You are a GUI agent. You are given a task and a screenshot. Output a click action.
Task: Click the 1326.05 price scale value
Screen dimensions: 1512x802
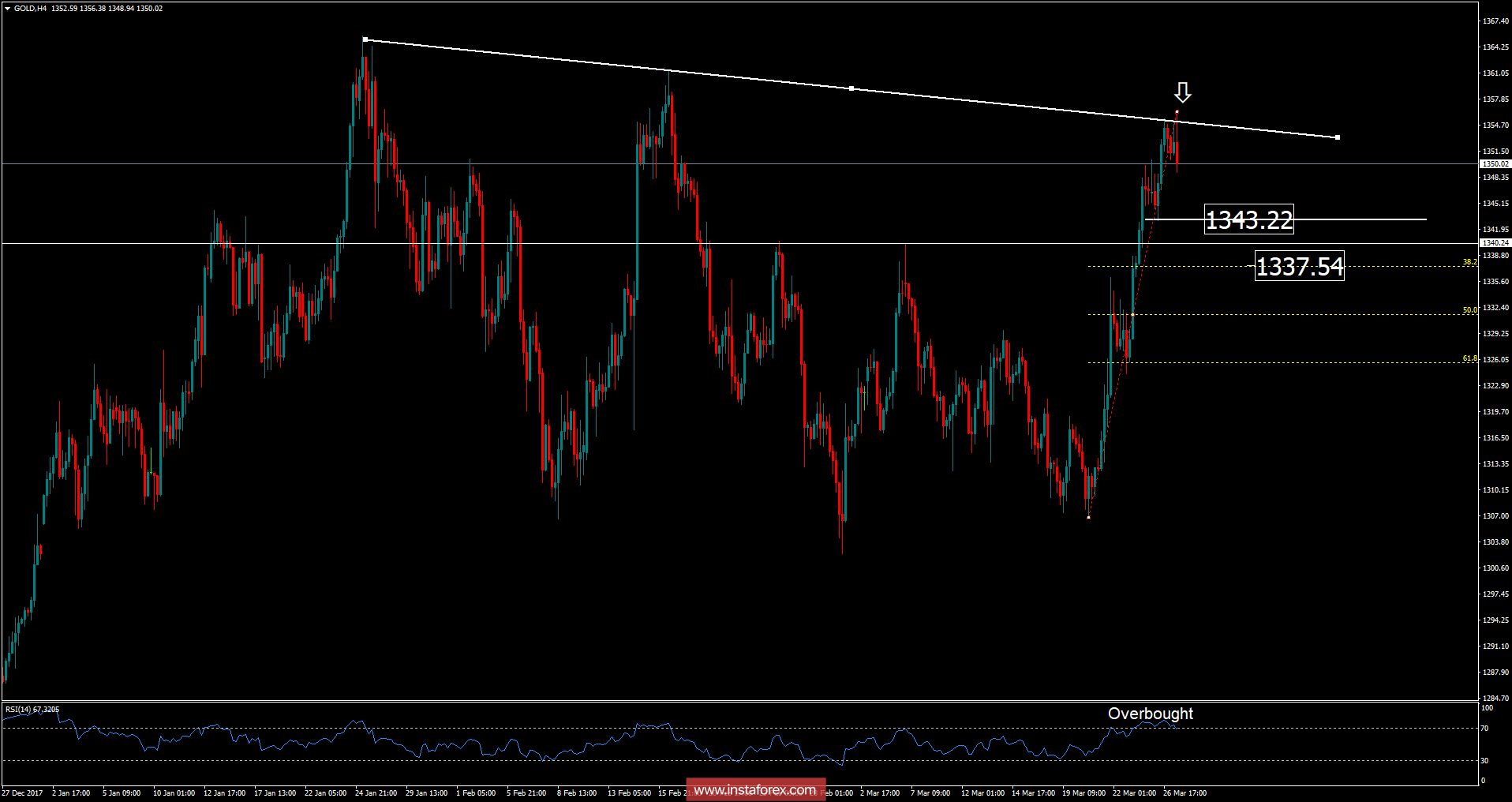coord(1495,360)
